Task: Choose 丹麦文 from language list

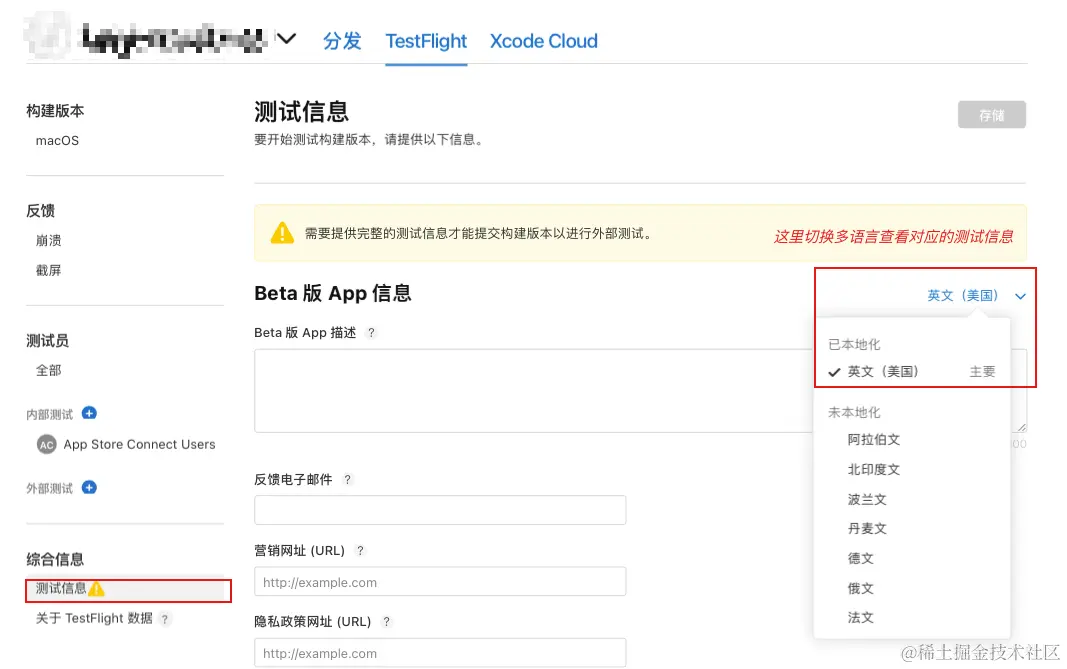Action: (x=867, y=529)
